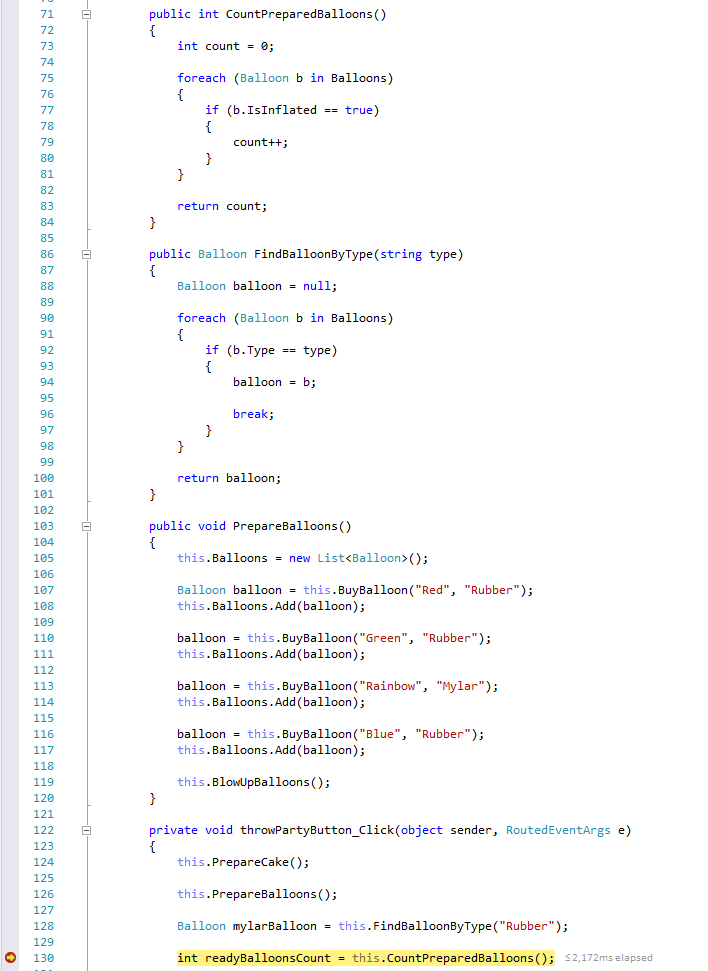Click the mylarBalloon variable name
The height and width of the screenshot is (971, 708).
(274, 926)
